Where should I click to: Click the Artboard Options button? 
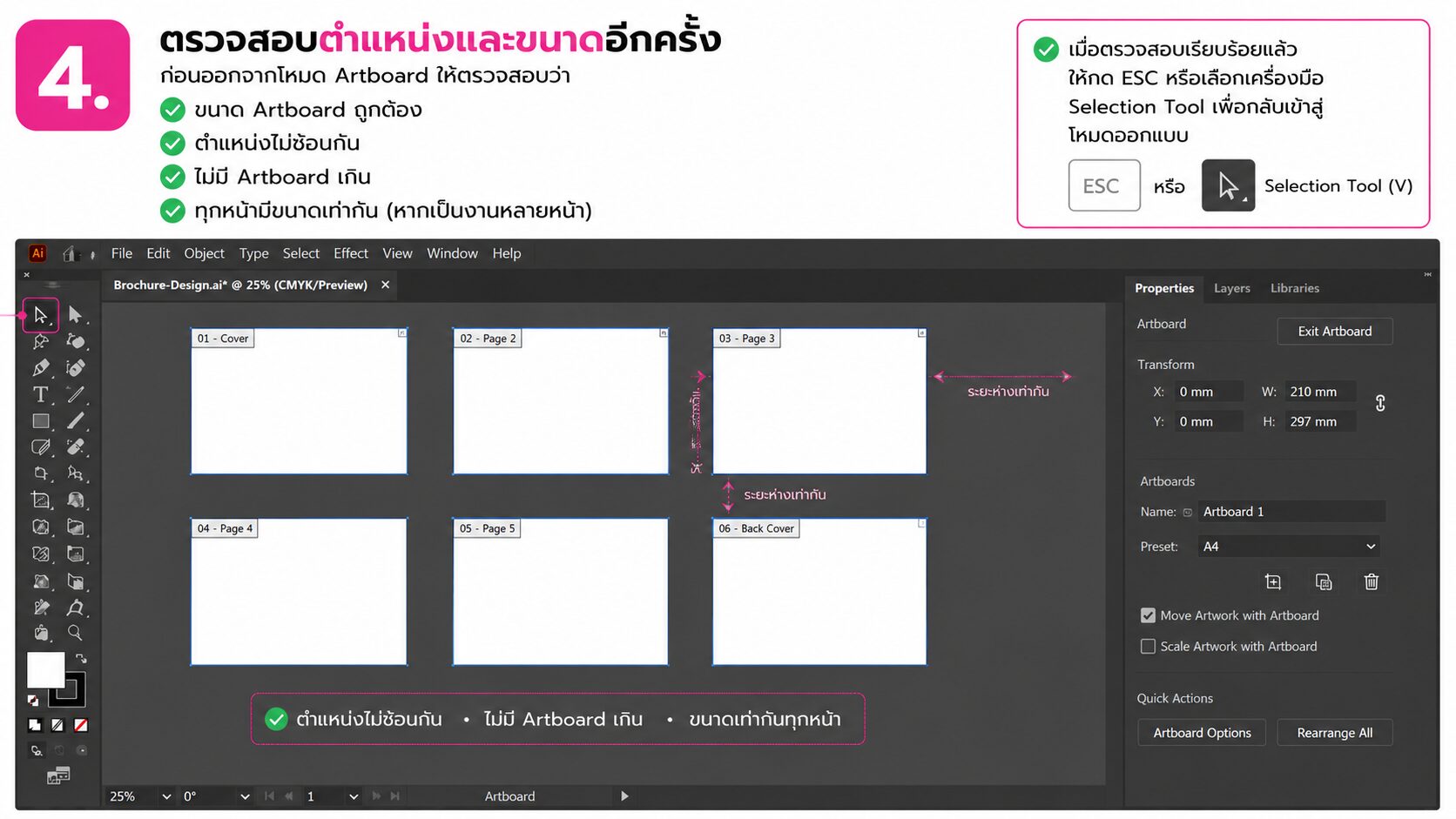coord(1203,733)
